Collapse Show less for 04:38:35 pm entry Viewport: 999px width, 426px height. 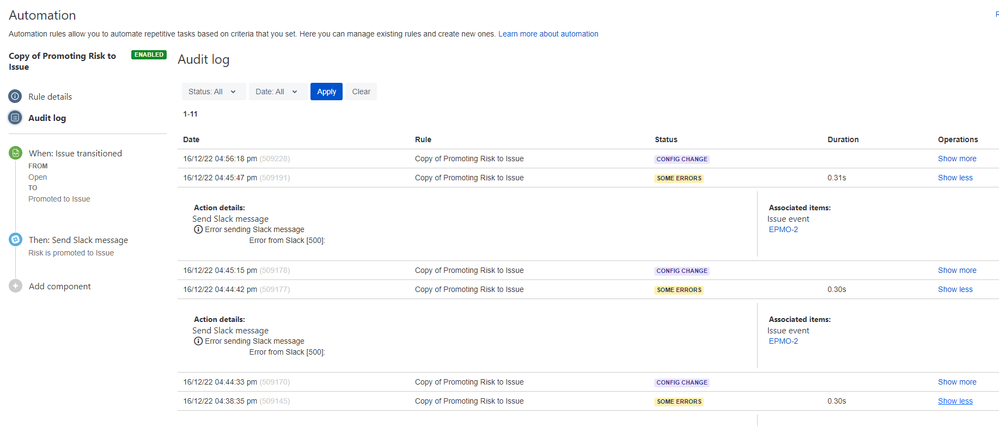point(955,401)
